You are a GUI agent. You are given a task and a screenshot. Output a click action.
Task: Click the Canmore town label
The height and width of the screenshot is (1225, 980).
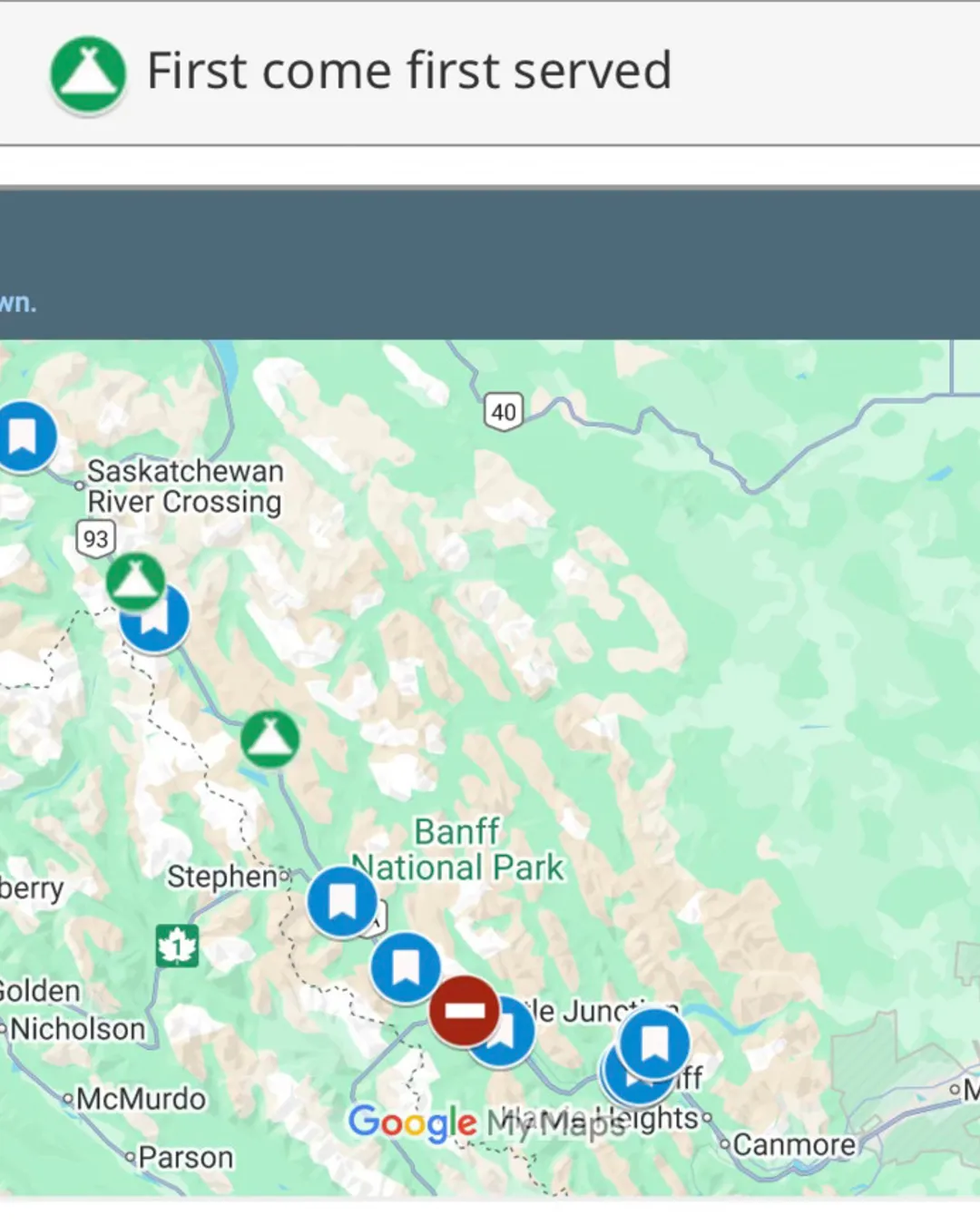click(793, 1144)
